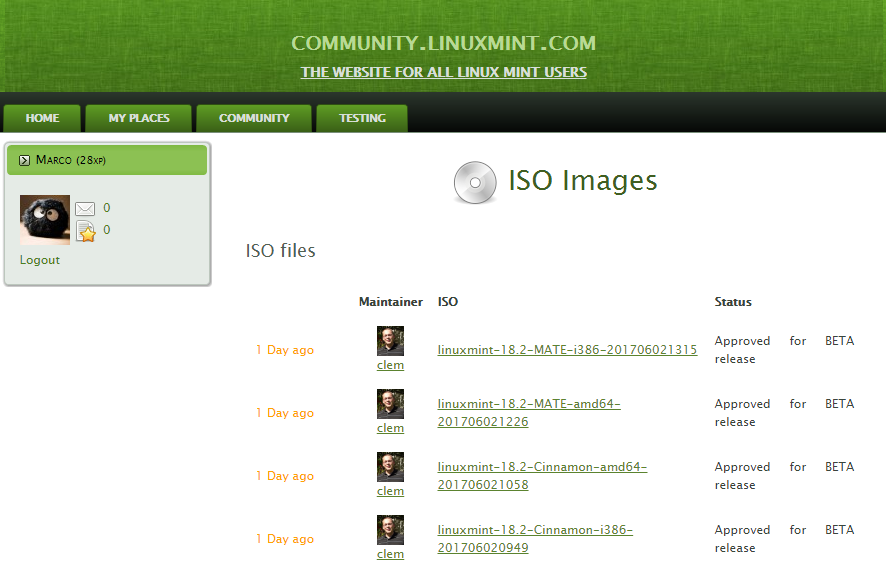Click clem's avatar in the Cinnamon-amd64 row
The image size is (886, 567).
click(390, 467)
